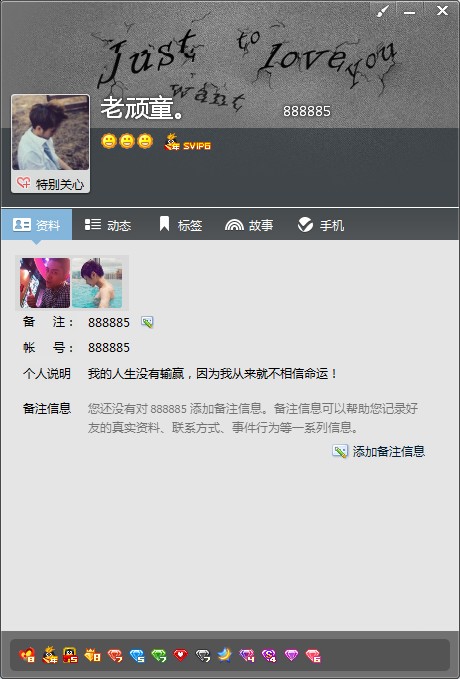This screenshot has width=460, height=679.
Task: Open the skin change paintbrush icon
Action: 383,11
